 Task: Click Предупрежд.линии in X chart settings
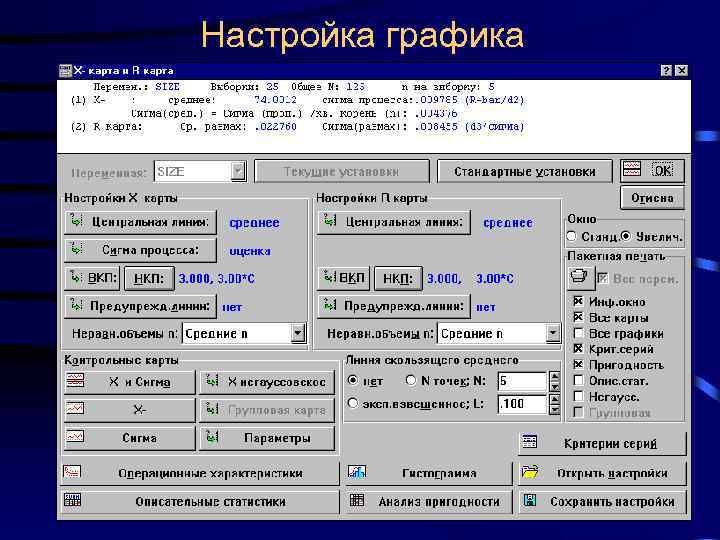[141, 306]
